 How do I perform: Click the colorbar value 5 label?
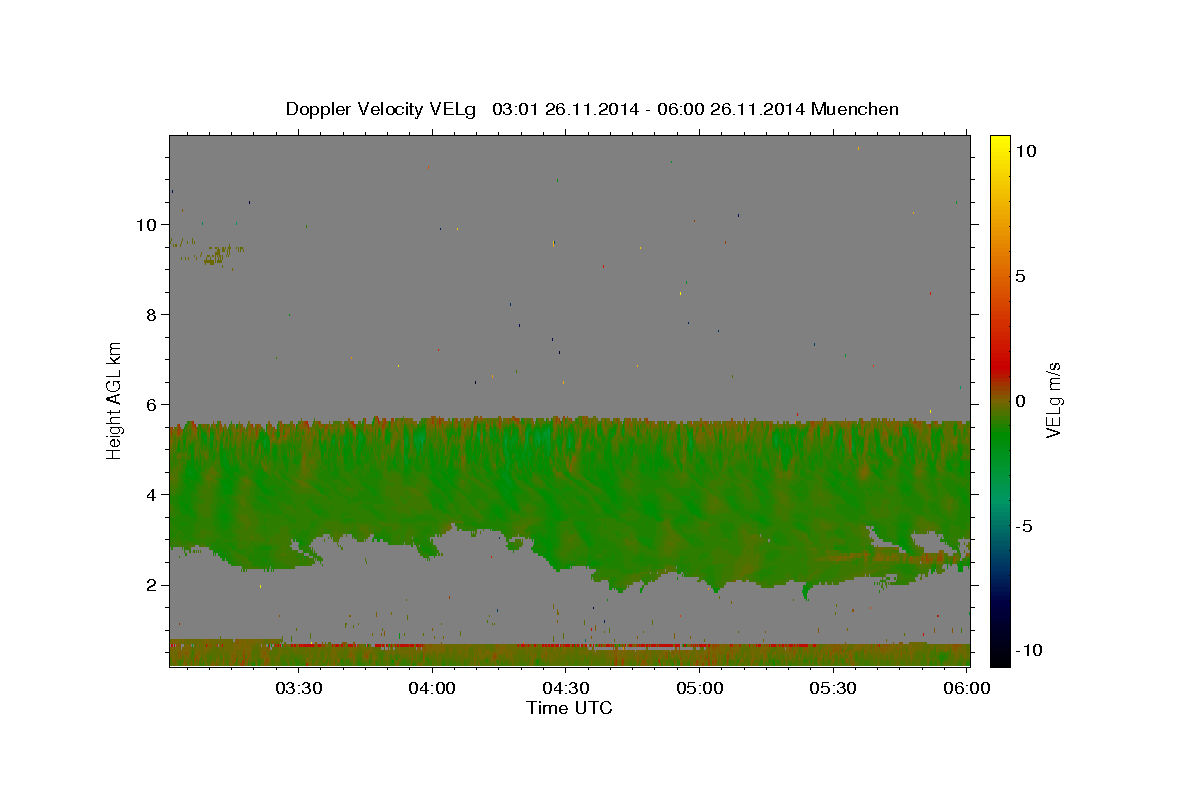point(1020,276)
